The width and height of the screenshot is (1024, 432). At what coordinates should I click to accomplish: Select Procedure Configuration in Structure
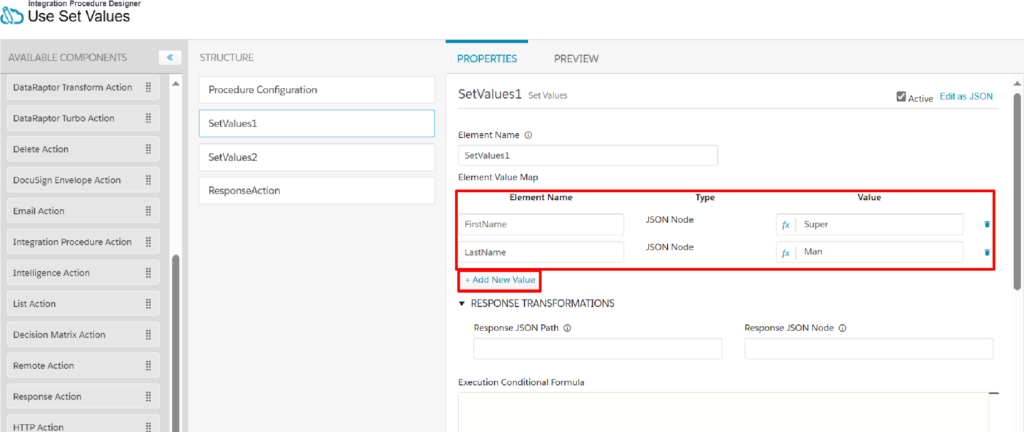[x=317, y=90]
